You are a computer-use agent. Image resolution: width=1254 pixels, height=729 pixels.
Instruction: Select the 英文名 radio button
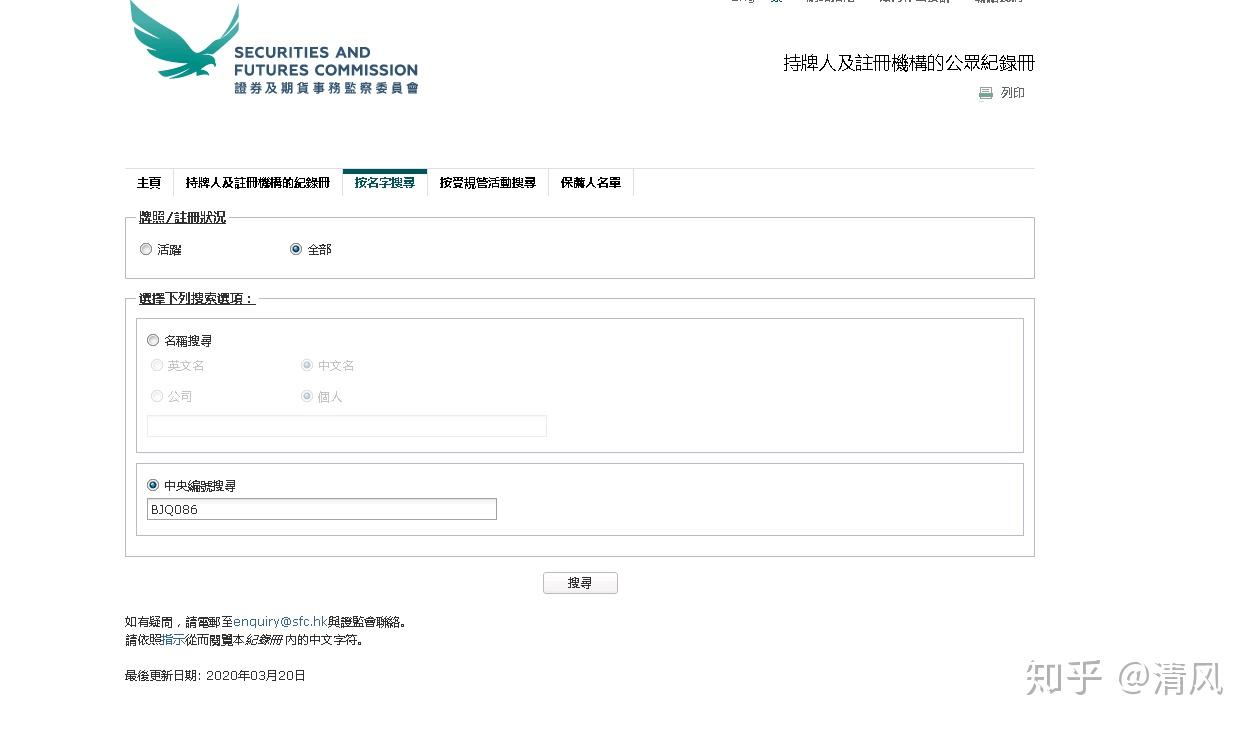tap(157, 365)
